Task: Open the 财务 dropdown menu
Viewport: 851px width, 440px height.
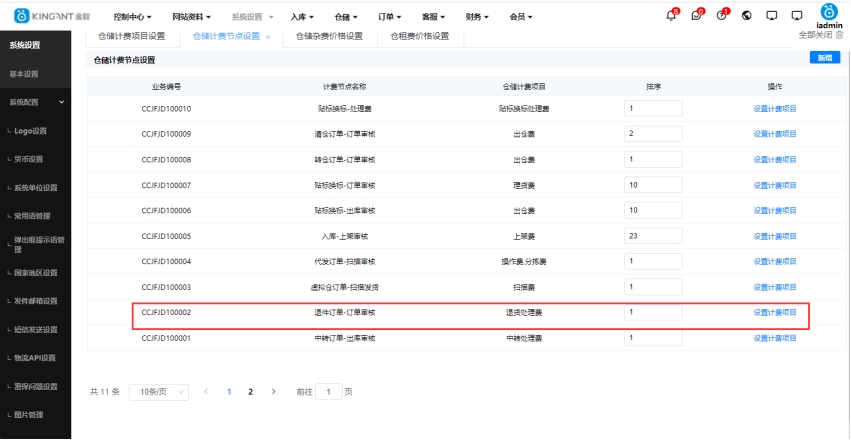Action: (x=477, y=17)
